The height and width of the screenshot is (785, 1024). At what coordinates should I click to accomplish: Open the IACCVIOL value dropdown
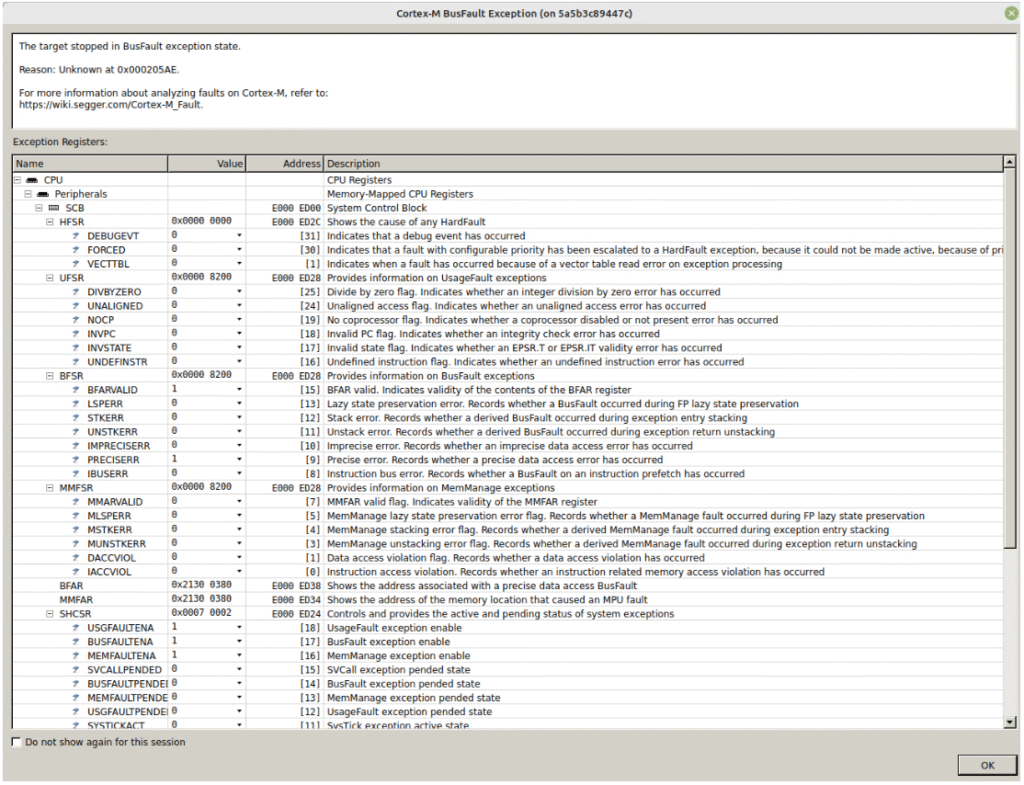[239, 572]
